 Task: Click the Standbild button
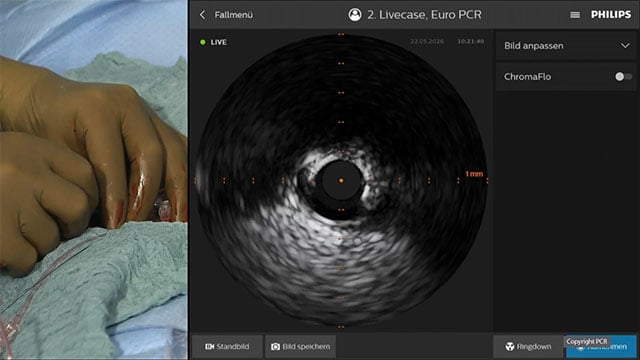tap(227, 347)
